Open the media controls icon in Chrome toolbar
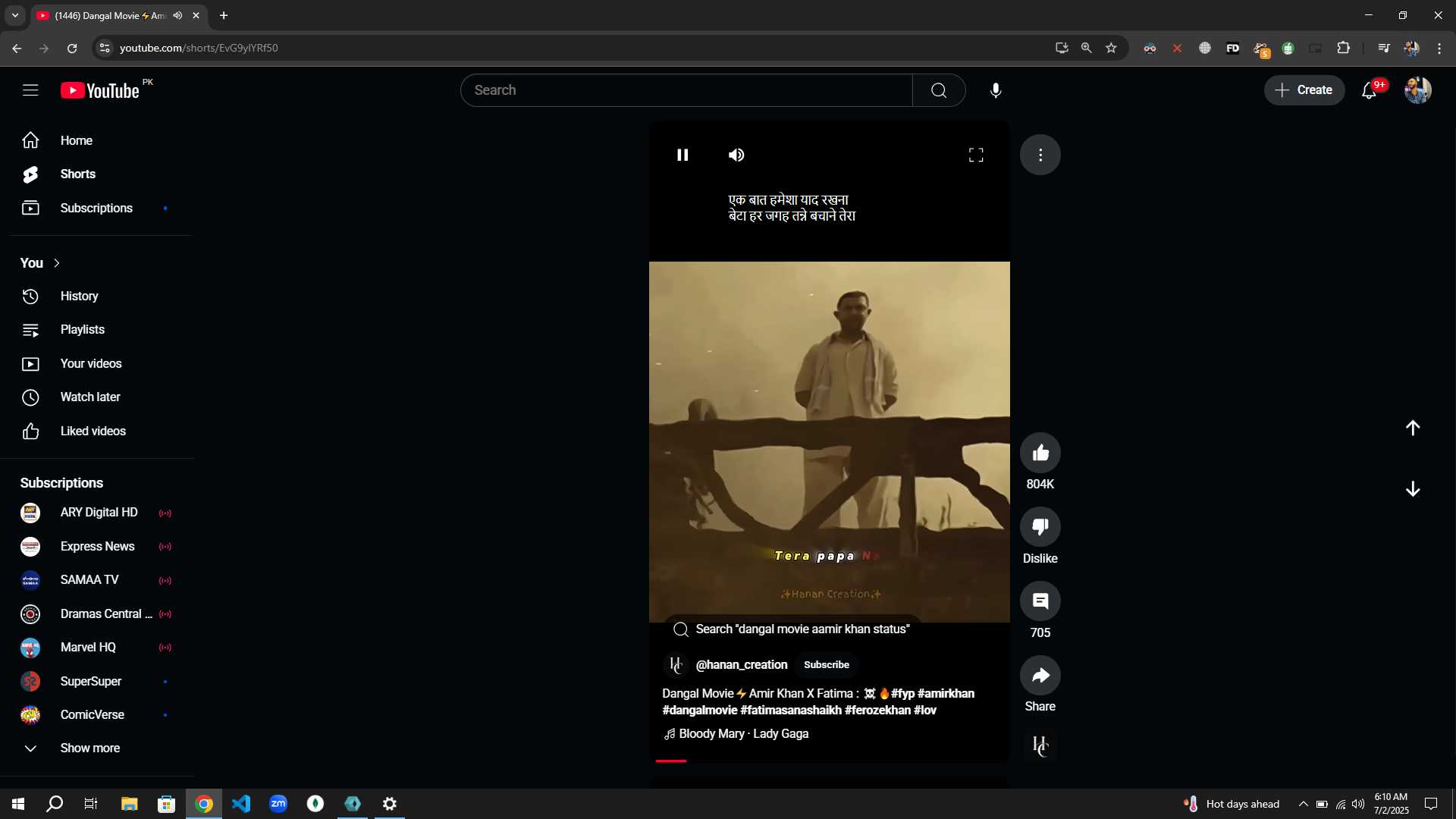Viewport: 1456px width, 819px height. point(1383,48)
